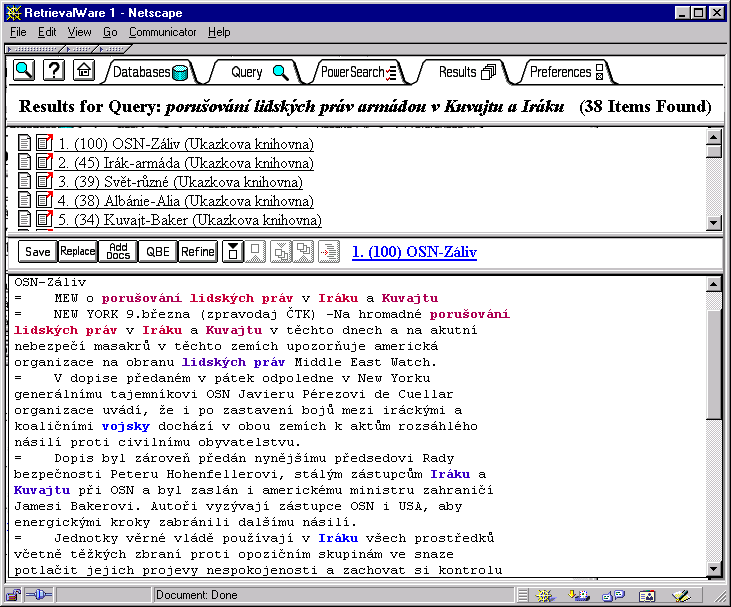The image size is (731, 607).
Task: Open the View menu
Action: point(79,32)
